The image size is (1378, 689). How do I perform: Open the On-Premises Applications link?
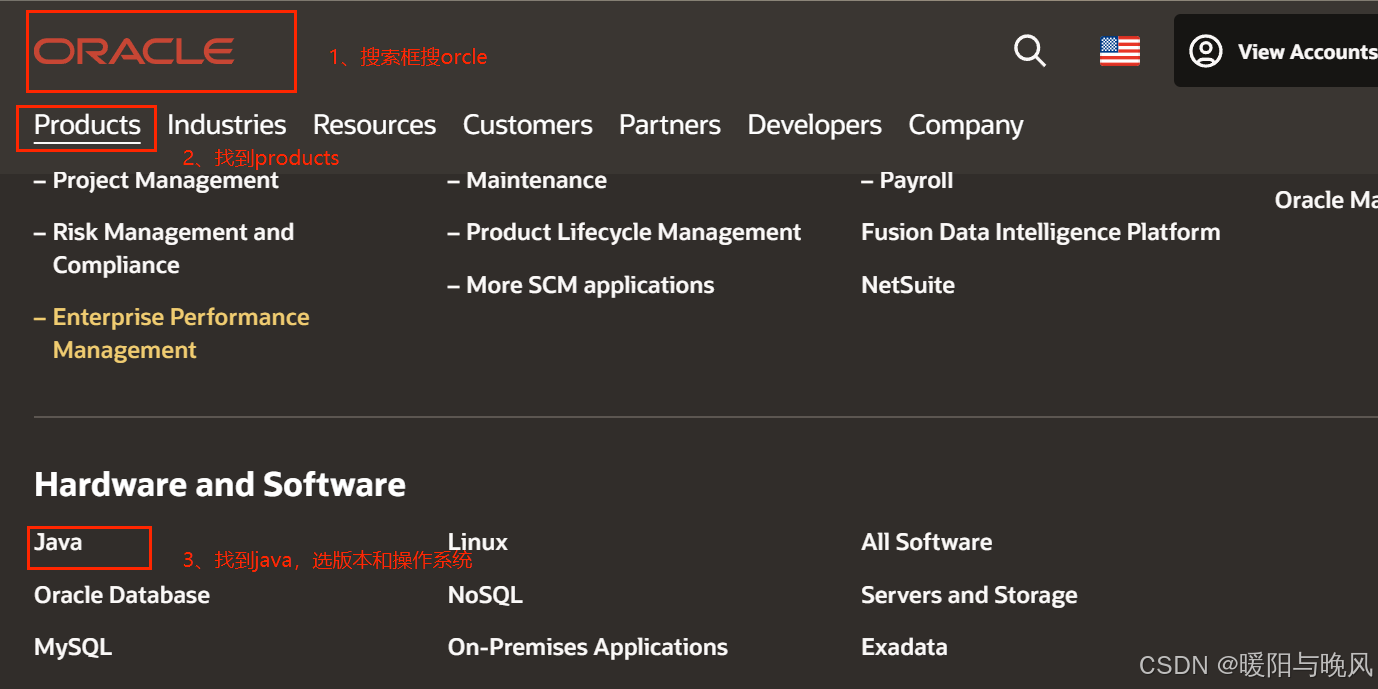[588, 647]
